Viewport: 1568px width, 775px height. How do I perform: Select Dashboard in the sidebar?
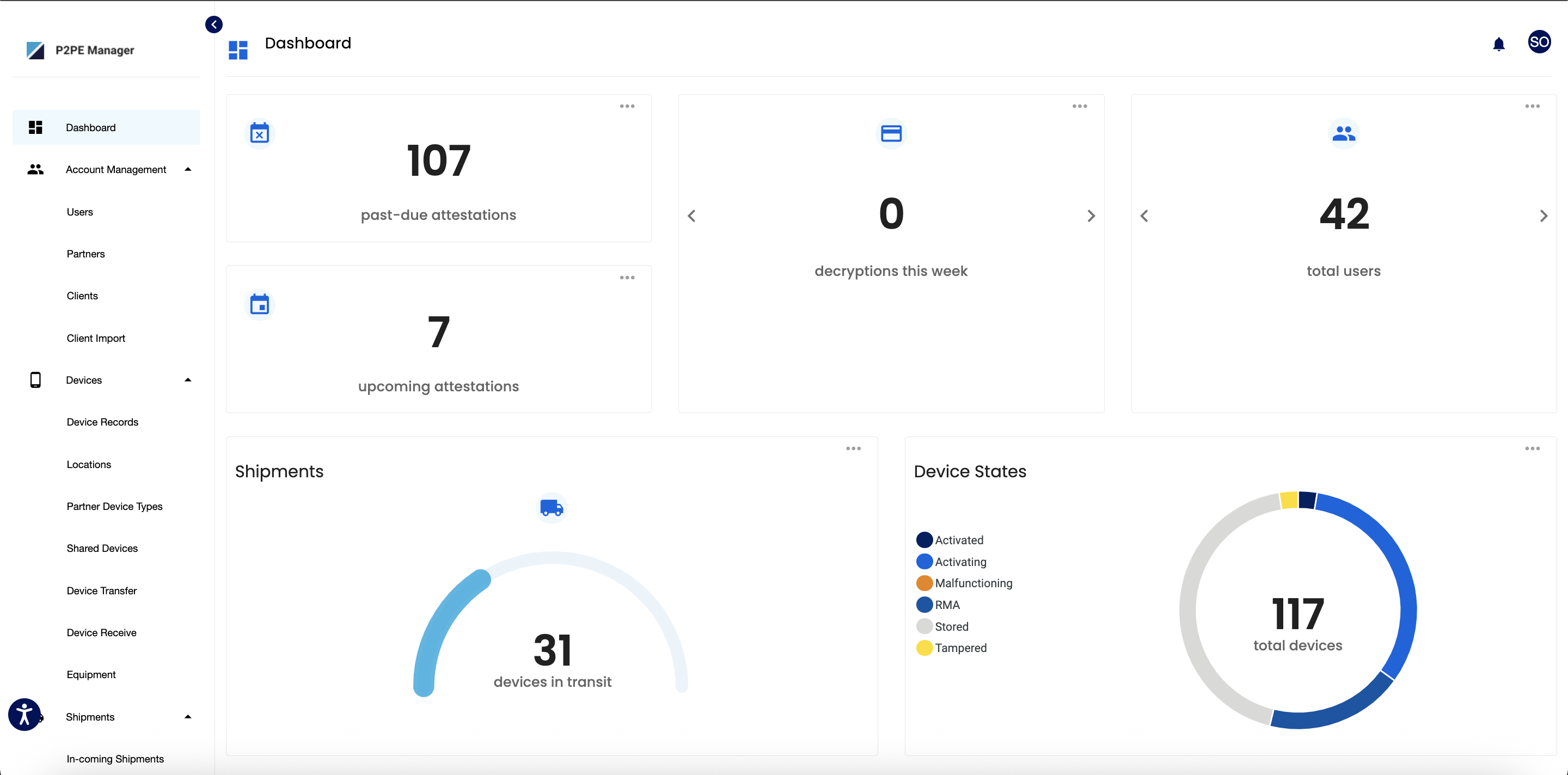point(106,127)
